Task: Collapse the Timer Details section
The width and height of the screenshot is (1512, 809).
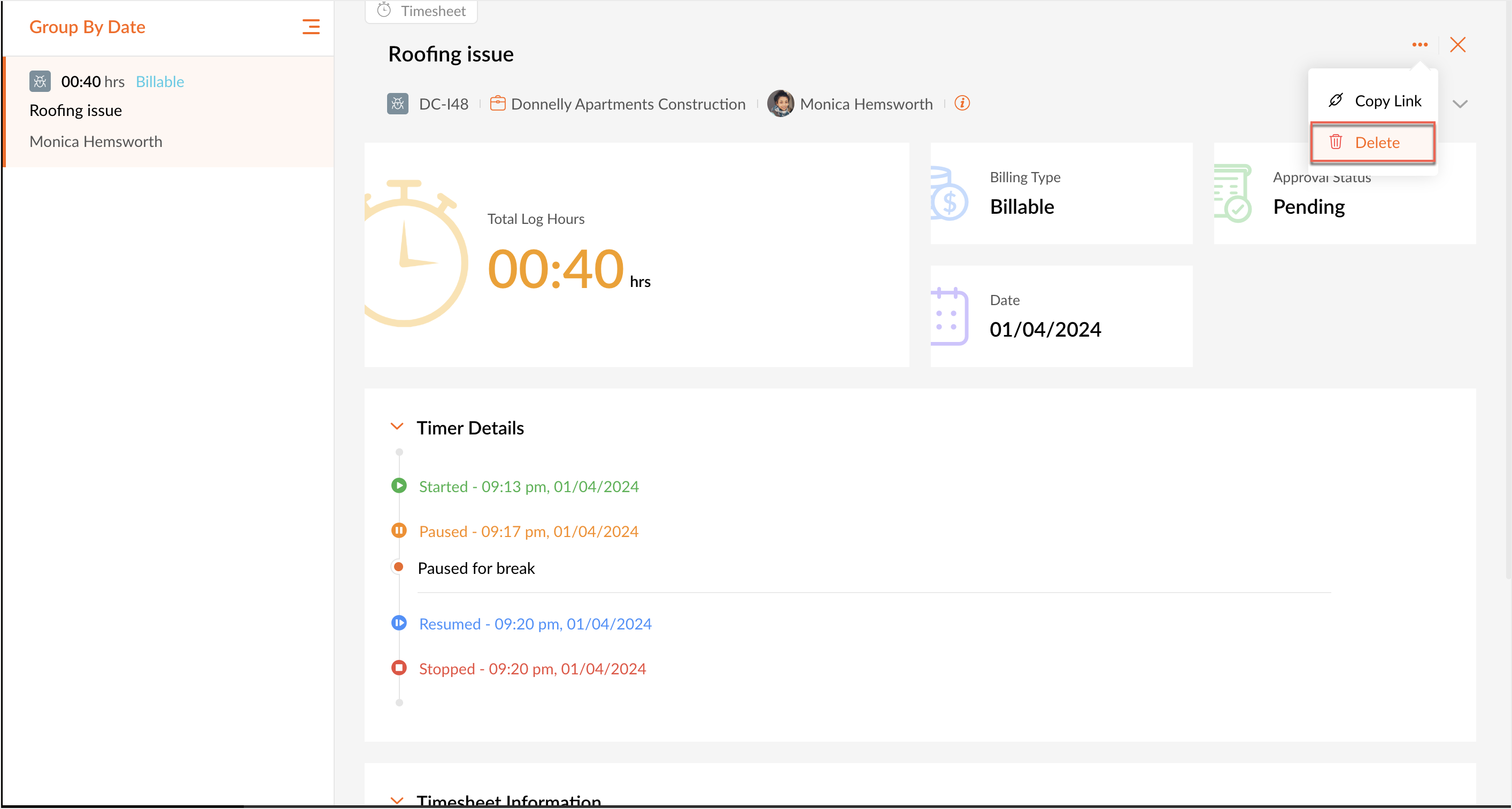Action: pos(397,426)
